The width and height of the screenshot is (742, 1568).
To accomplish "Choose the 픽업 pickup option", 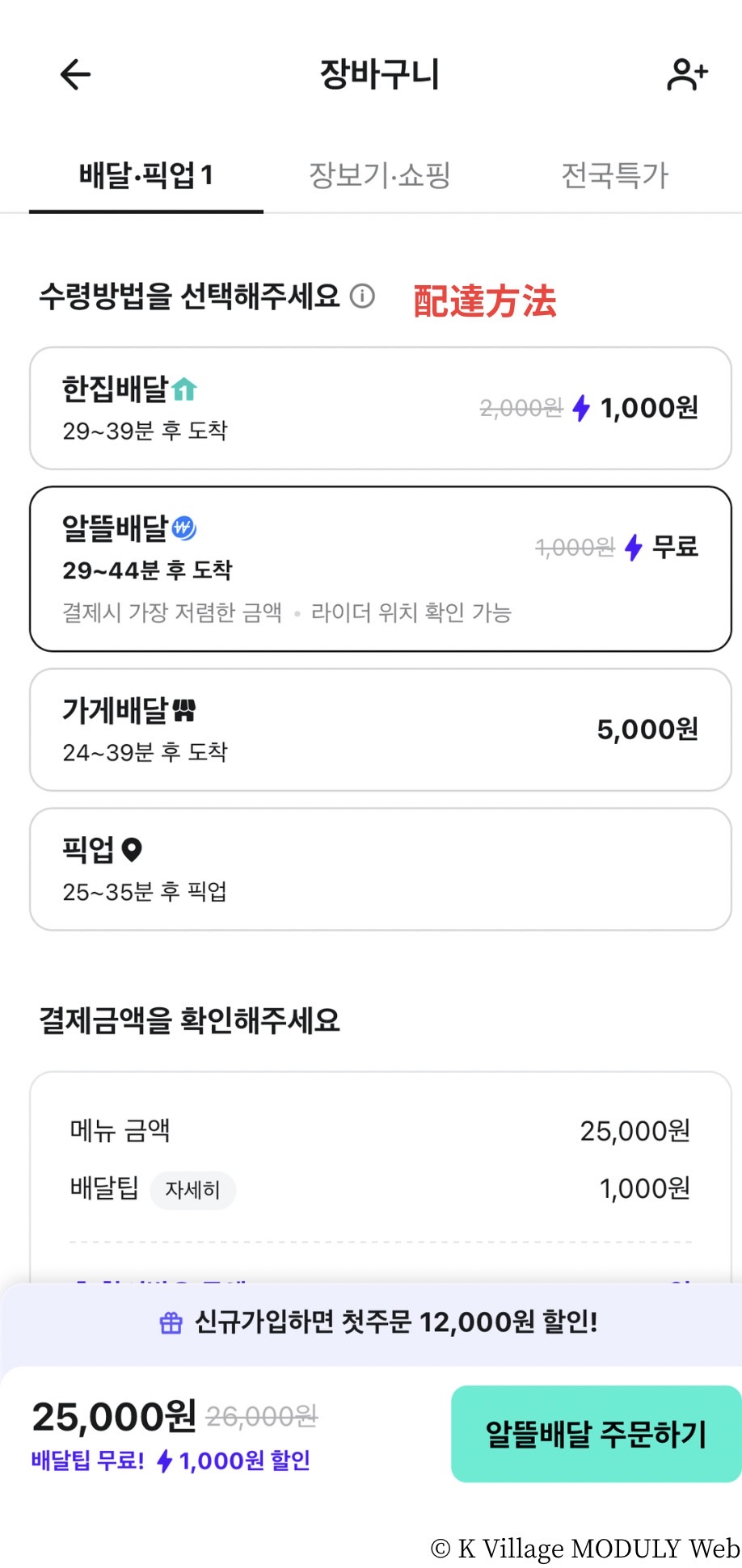I will coord(380,869).
